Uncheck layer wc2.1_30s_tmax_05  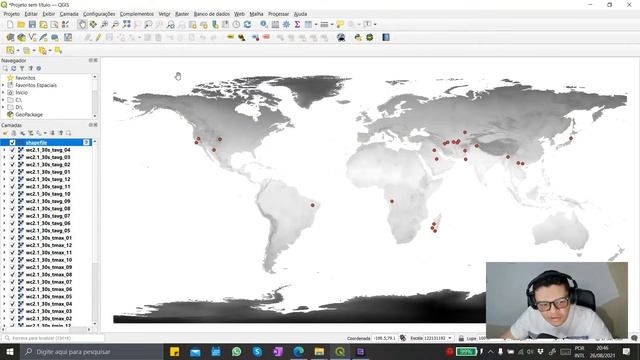coord(13,297)
